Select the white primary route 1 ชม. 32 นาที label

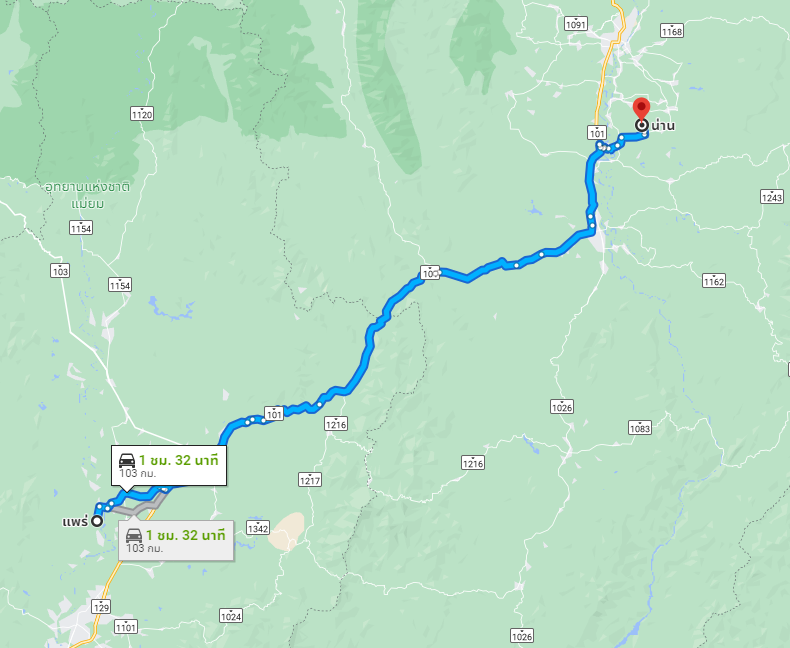178,460
